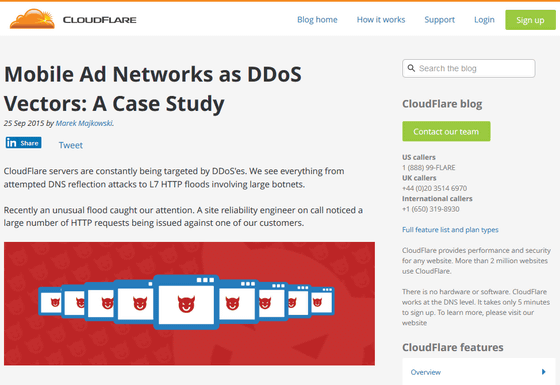
Task: Click the CLOUDFLARE wordmark text logo
Action: coord(100,20)
